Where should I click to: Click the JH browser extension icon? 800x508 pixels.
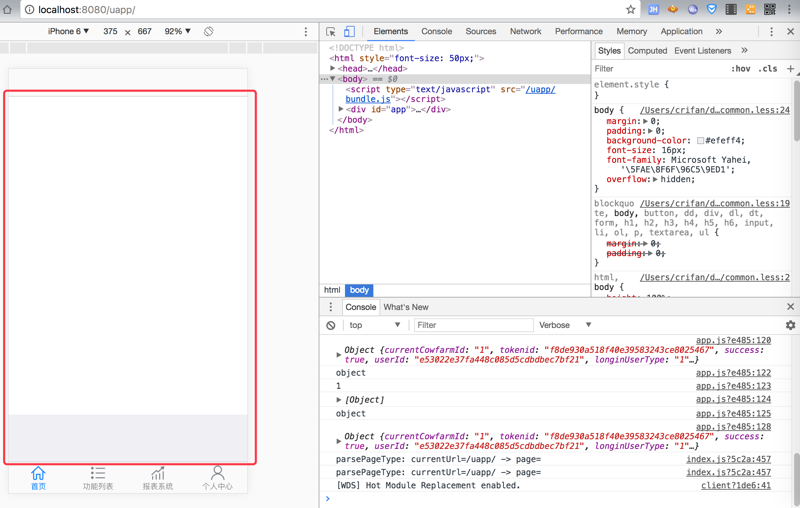(x=653, y=9)
